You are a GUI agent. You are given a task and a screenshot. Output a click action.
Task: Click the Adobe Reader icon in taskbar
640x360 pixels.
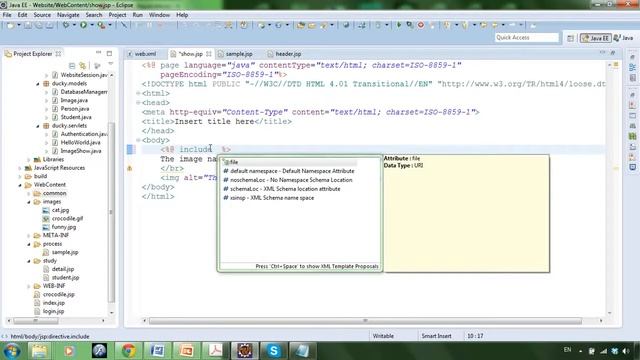tap(216, 351)
